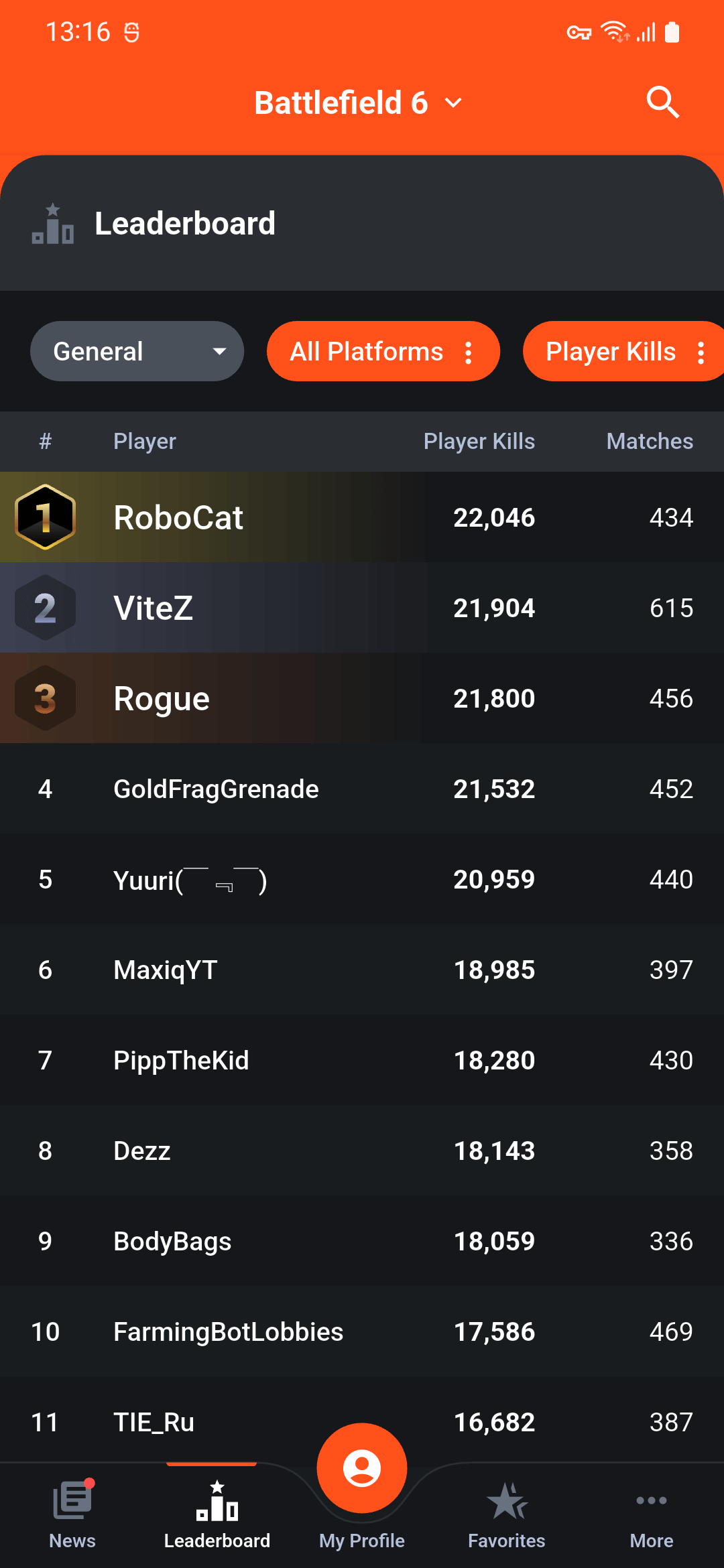
Task: Open the More dots menu
Action: (x=652, y=1500)
